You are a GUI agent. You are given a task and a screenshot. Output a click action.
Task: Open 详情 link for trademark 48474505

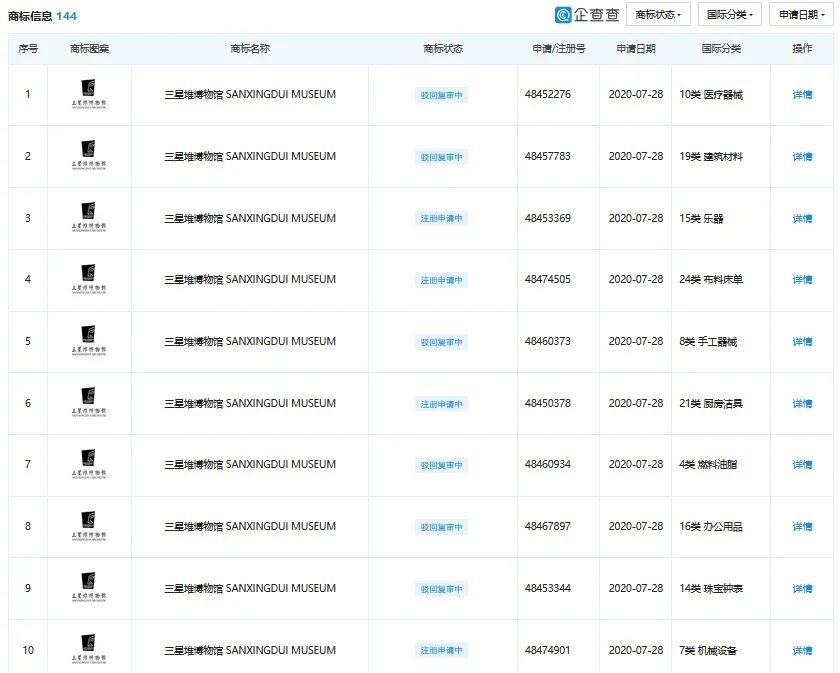802,280
